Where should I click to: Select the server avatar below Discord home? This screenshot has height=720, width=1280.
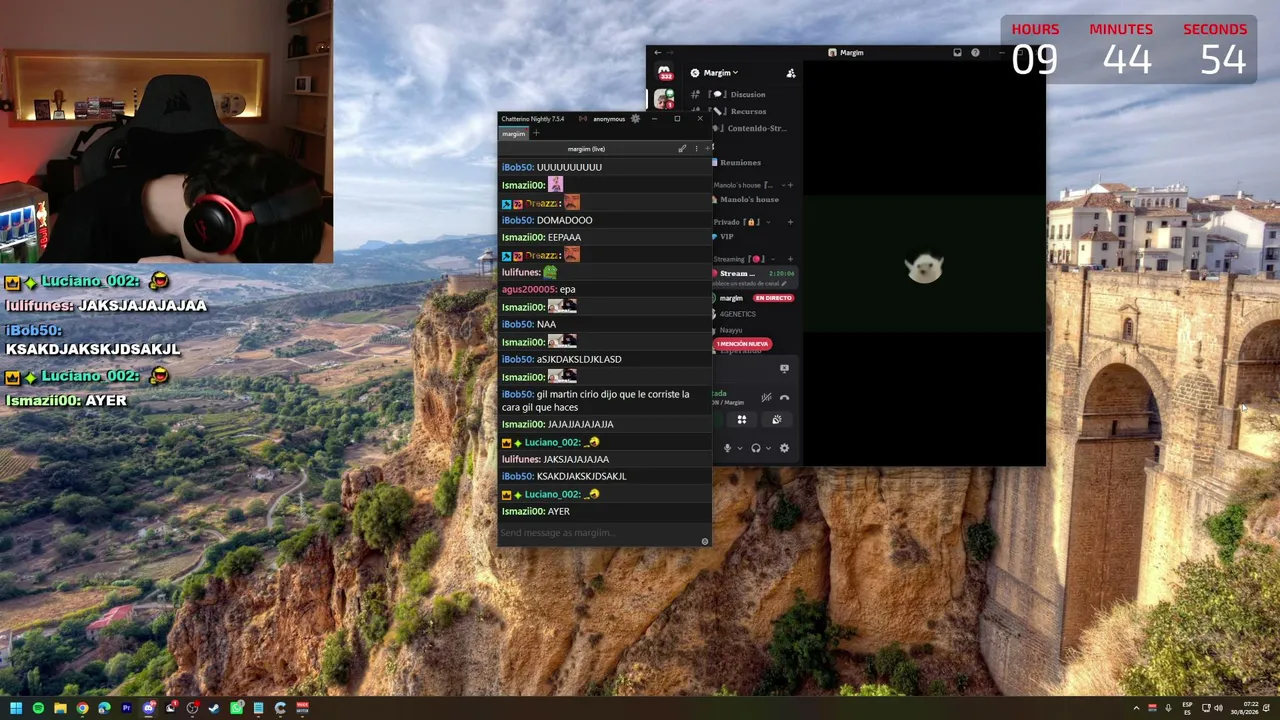point(664,99)
